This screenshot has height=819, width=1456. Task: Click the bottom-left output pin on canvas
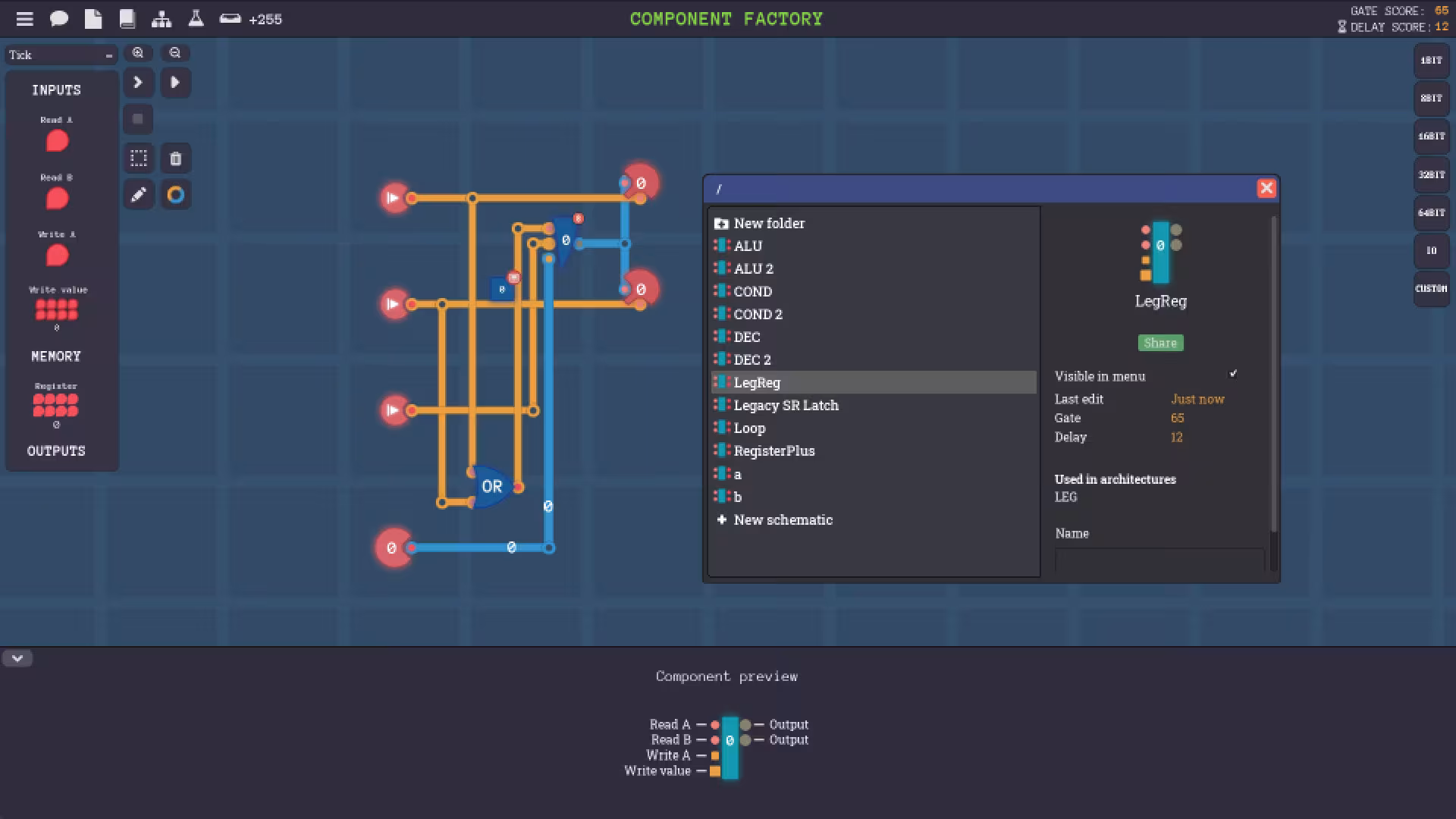click(x=394, y=548)
